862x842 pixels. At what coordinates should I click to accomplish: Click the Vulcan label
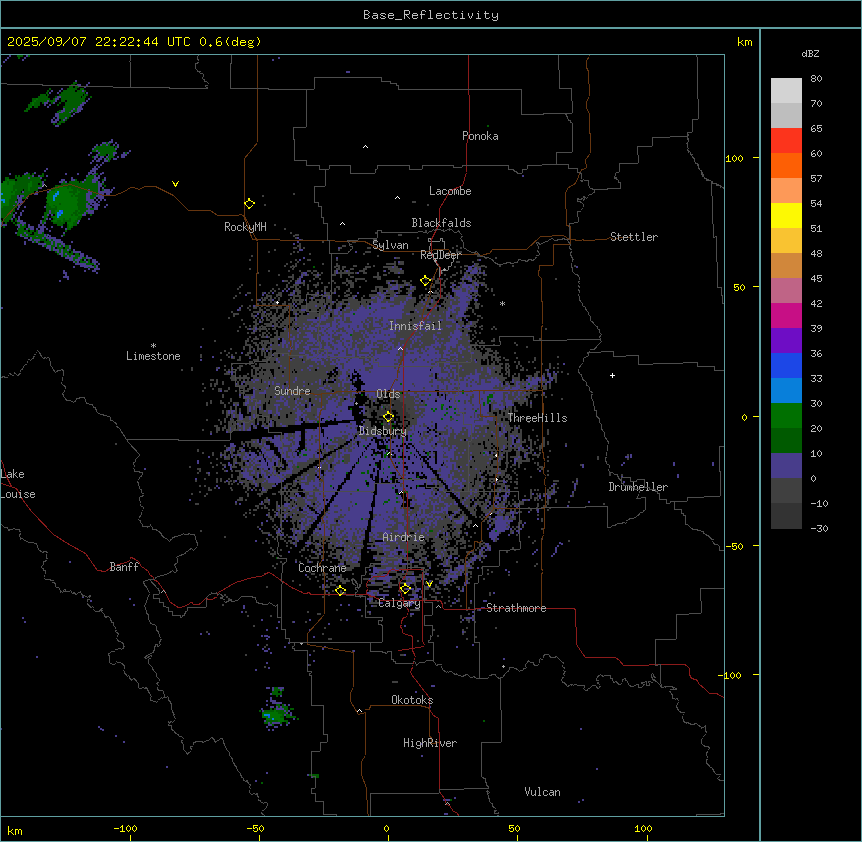pos(542,792)
